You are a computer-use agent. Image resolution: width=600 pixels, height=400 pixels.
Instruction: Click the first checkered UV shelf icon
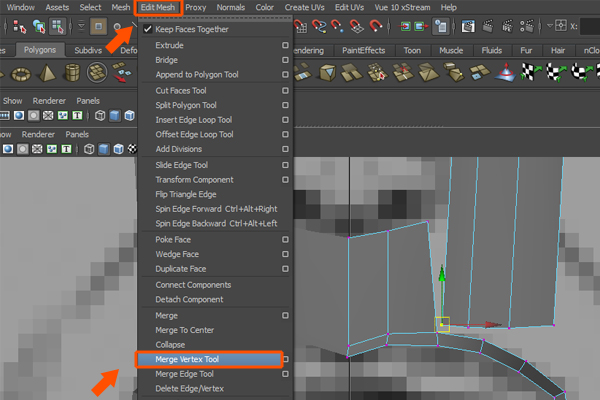click(x=529, y=72)
